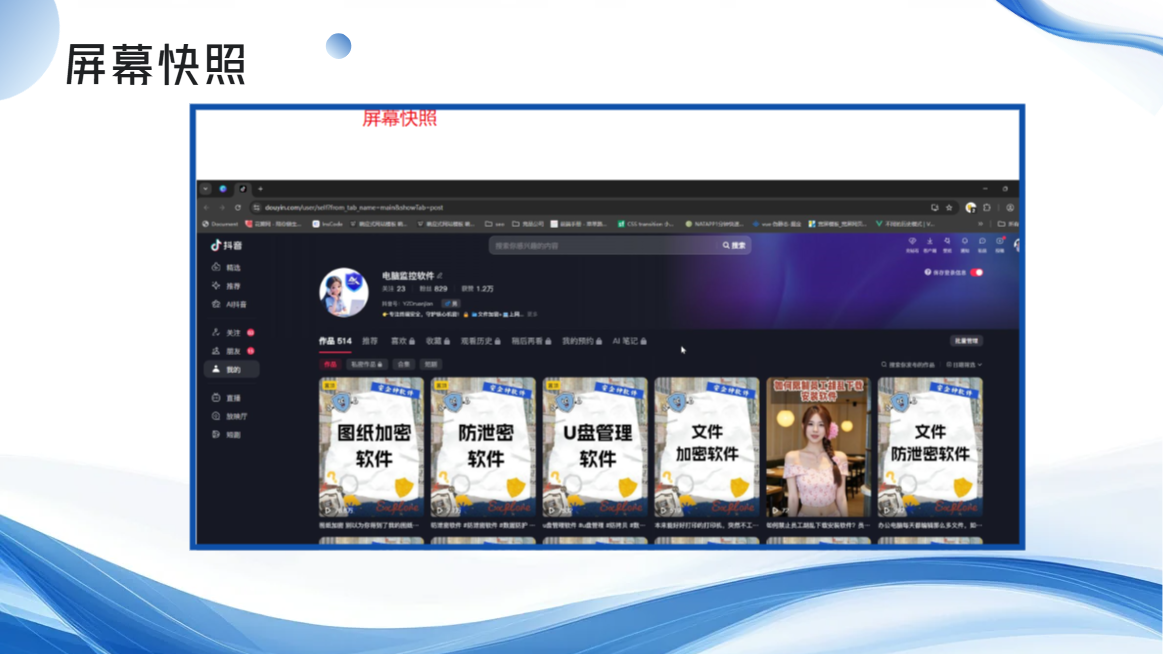
Task: Open the 防泄密软件 video thumbnail
Action: coord(483,447)
